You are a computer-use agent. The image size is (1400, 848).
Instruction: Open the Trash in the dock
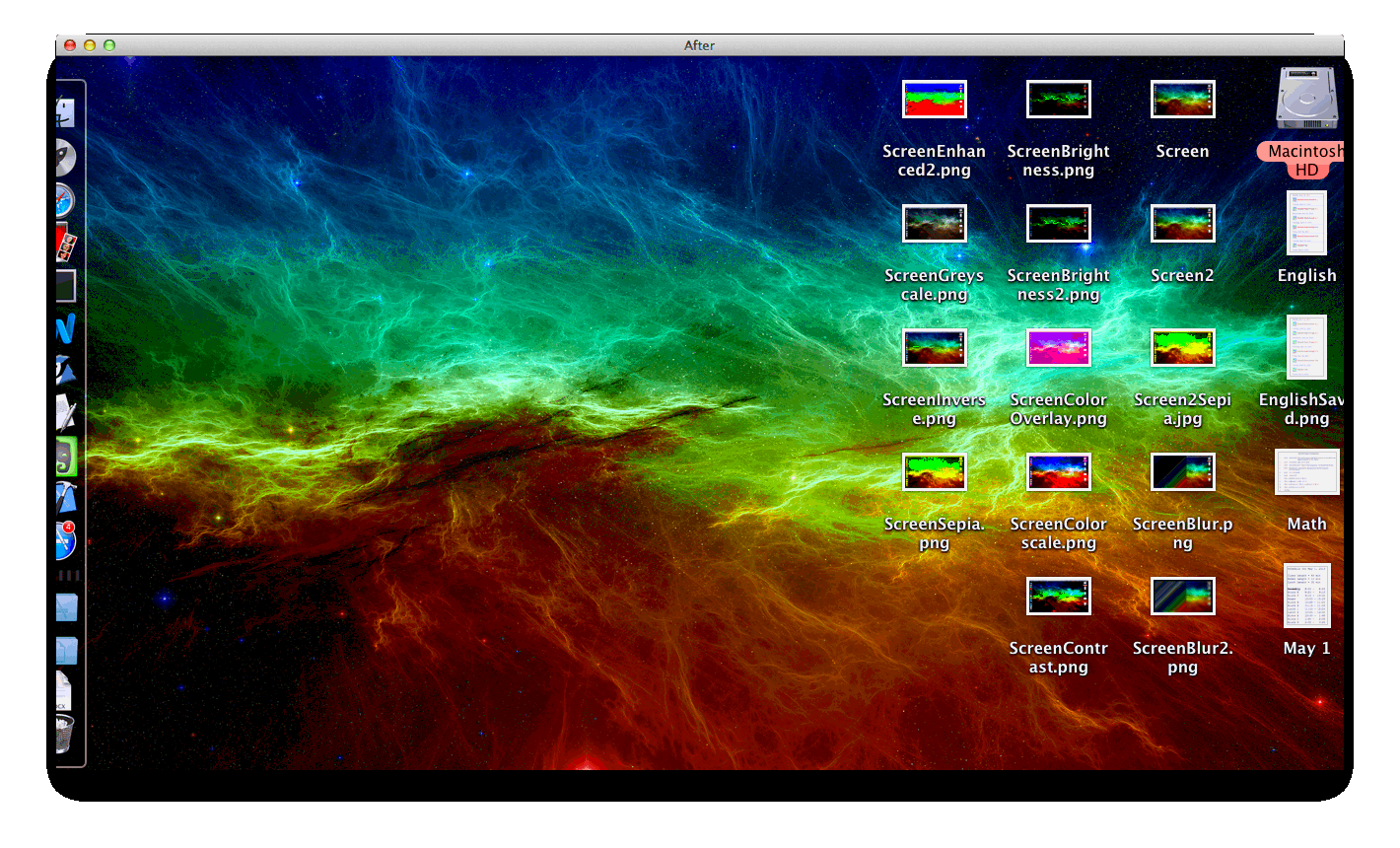click(65, 735)
